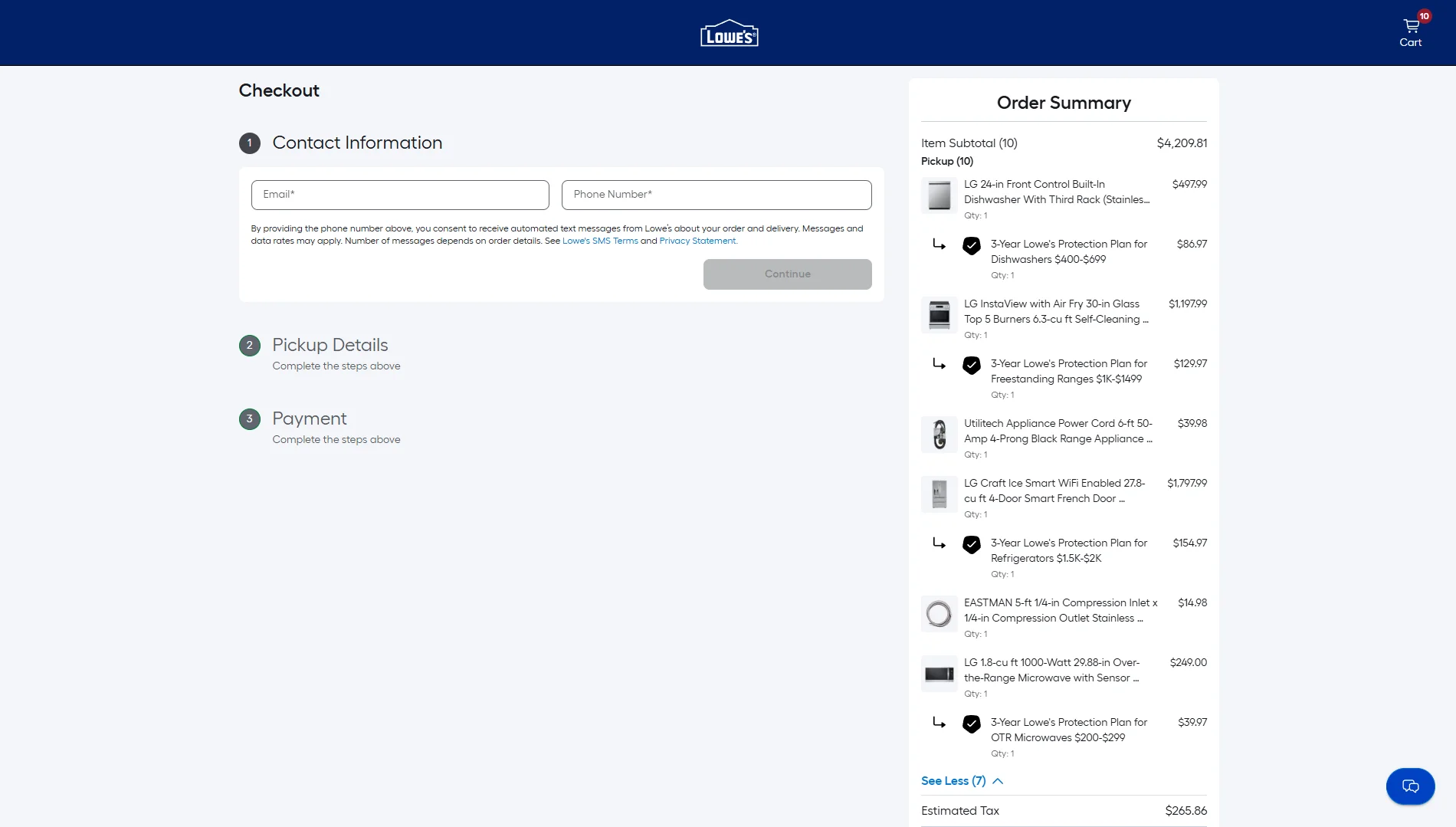
Task: Select the Pickup Details step
Action: [330, 345]
